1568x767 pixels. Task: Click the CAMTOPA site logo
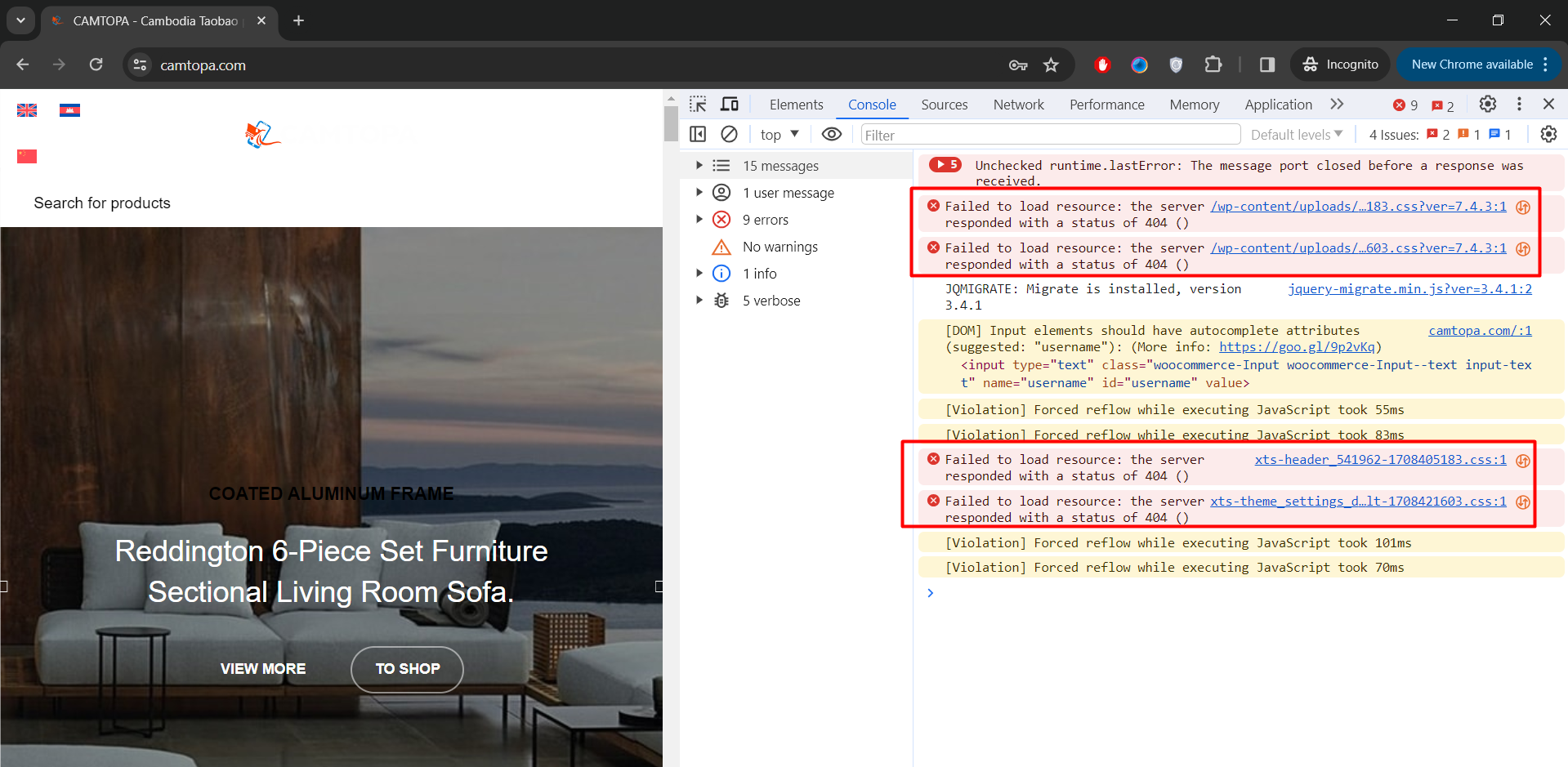coord(263,135)
